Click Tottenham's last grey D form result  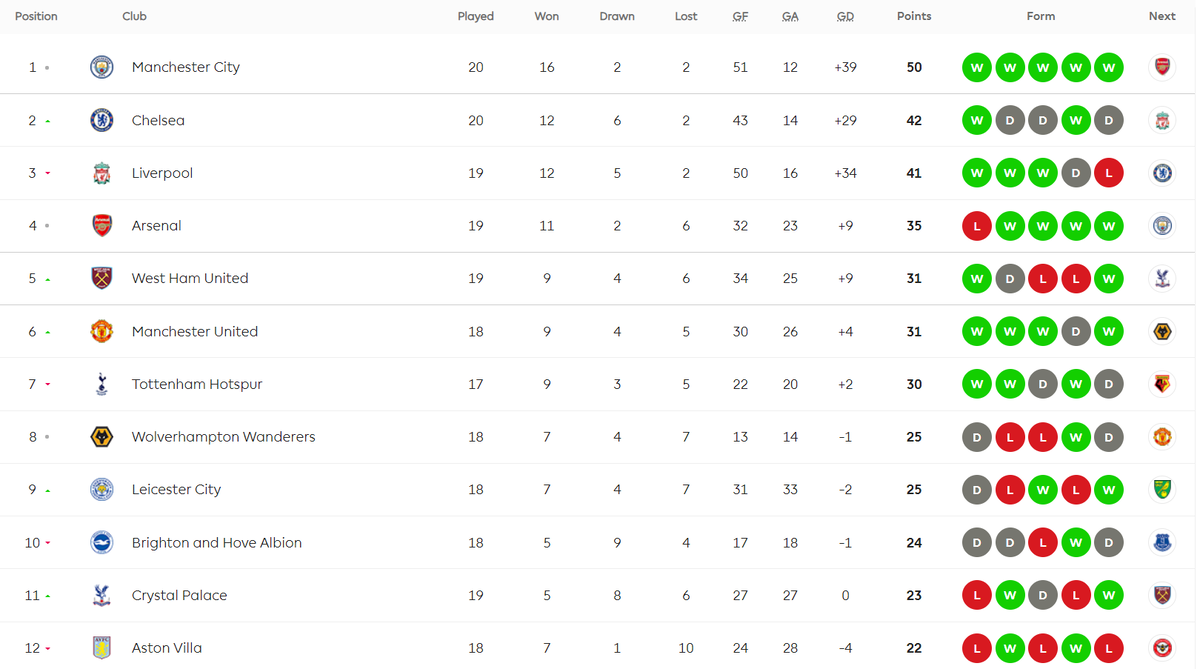point(1108,384)
